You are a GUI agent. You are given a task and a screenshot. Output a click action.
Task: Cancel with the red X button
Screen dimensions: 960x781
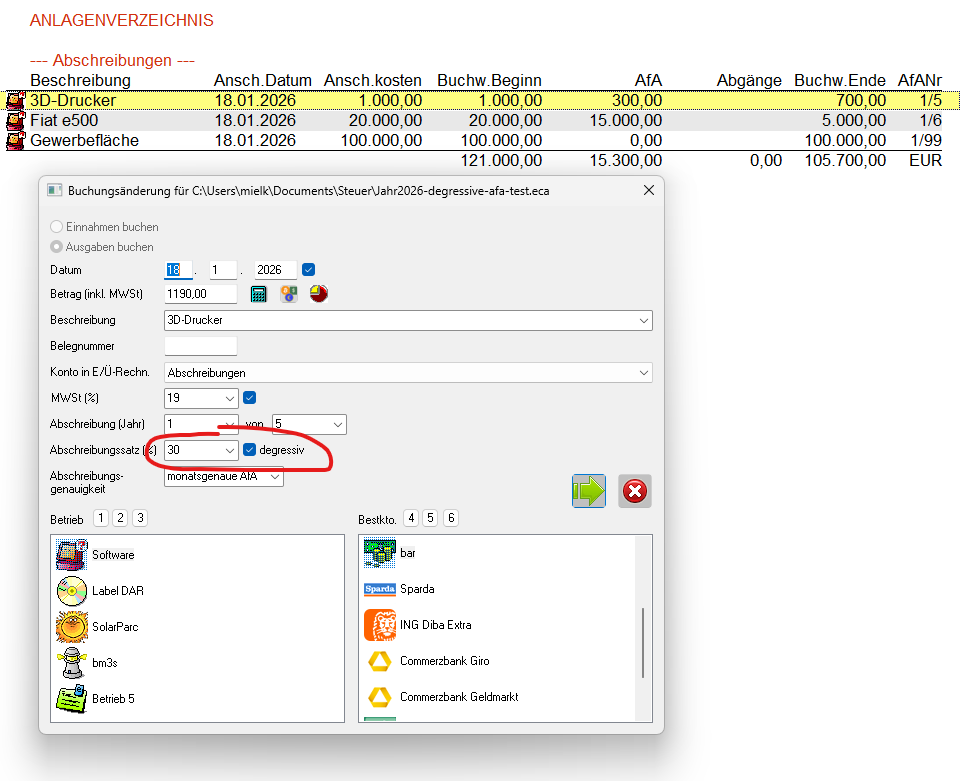point(635,491)
